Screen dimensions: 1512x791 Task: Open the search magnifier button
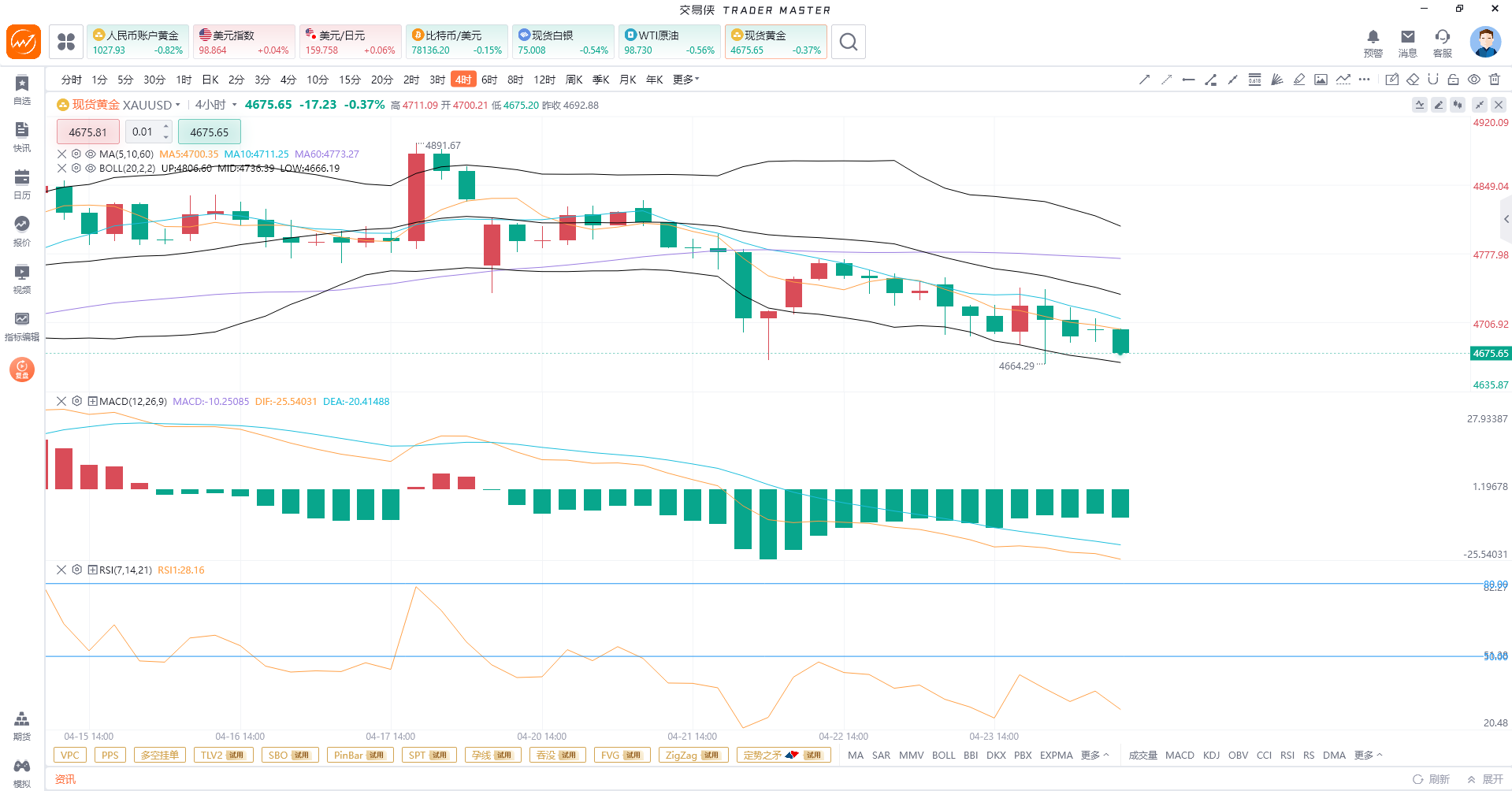[x=848, y=42]
